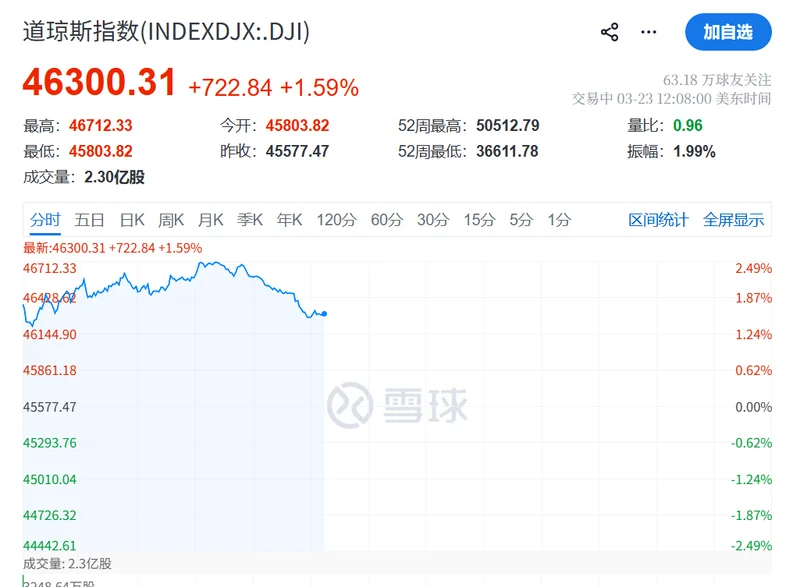The image size is (800, 587).
Task: Select the 月K chart tab
Action: point(210,220)
